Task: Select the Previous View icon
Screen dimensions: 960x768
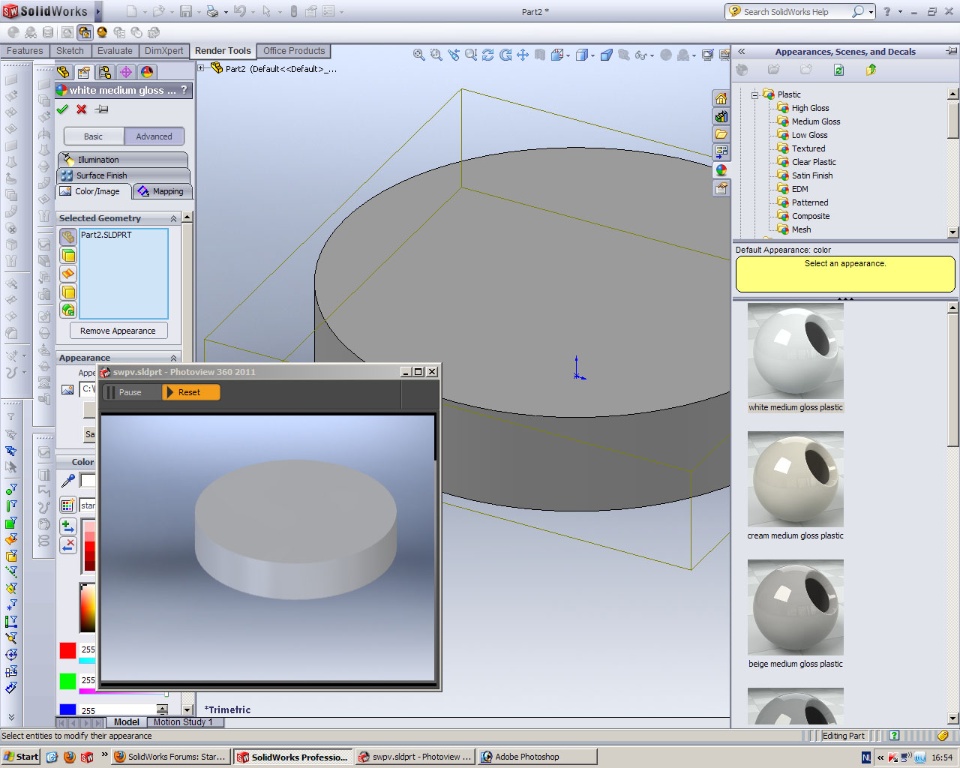Action: 454,55
